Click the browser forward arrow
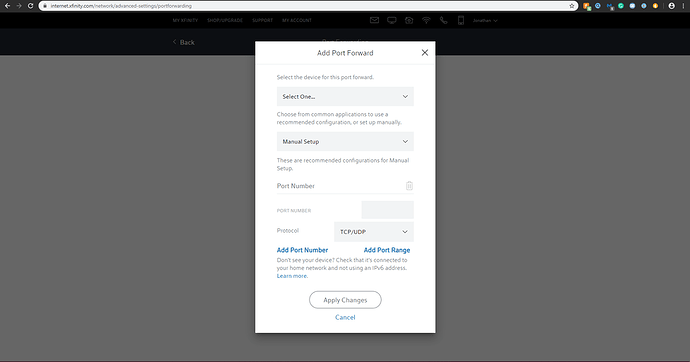 coord(18,6)
